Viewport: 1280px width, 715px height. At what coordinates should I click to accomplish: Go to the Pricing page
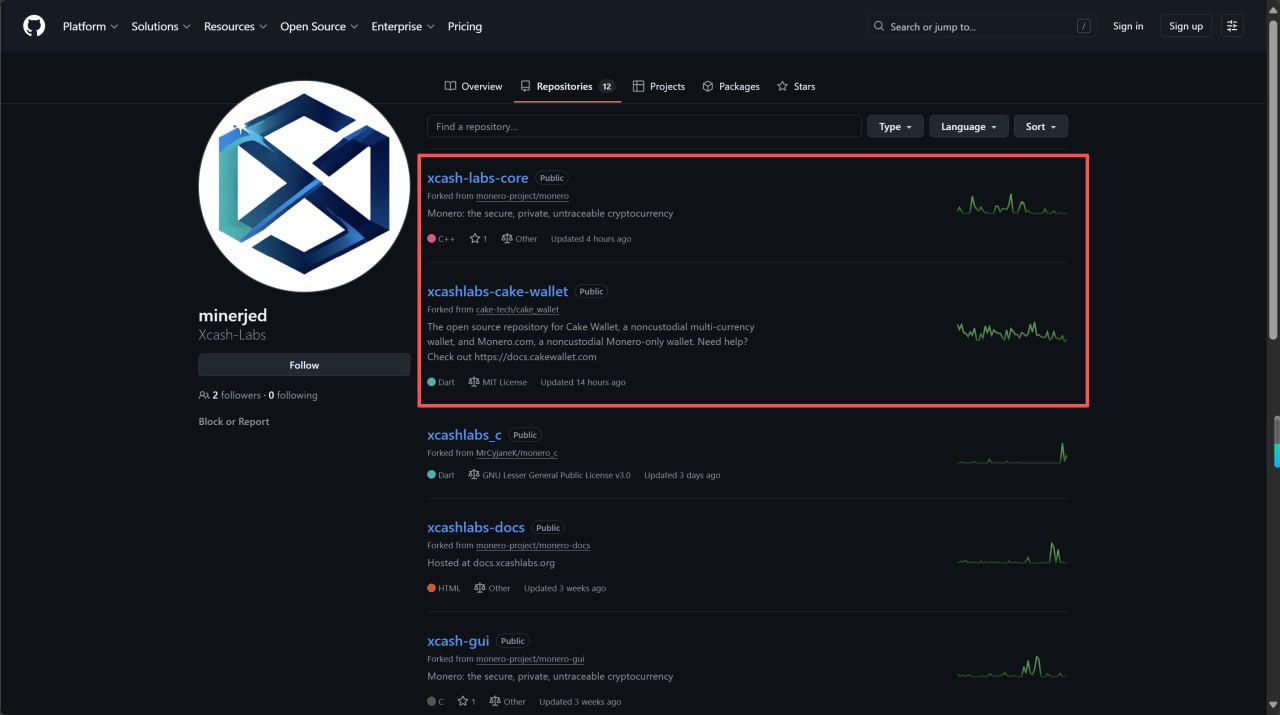pyautogui.click(x=465, y=27)
